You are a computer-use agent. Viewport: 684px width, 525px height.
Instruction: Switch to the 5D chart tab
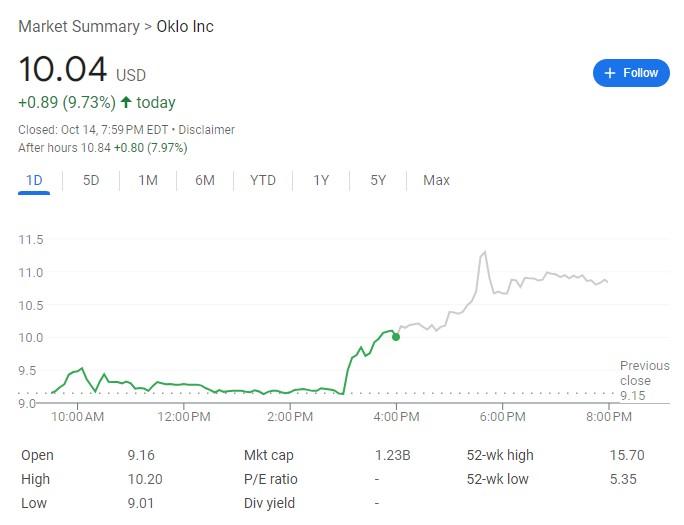(91, 180)
